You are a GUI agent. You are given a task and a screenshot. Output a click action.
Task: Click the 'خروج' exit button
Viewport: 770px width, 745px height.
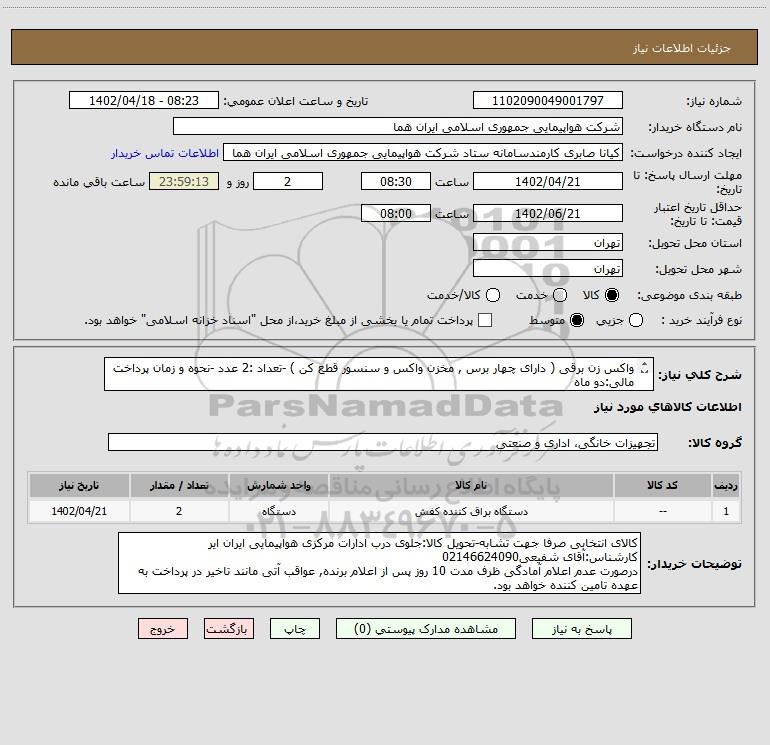[163, 629]
